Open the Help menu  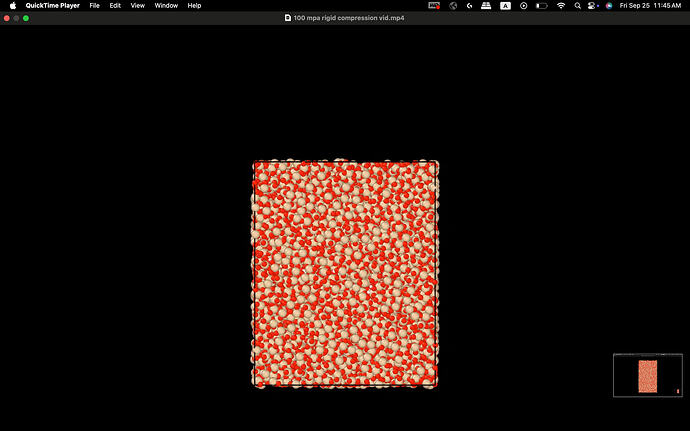[x=194, y=6]
